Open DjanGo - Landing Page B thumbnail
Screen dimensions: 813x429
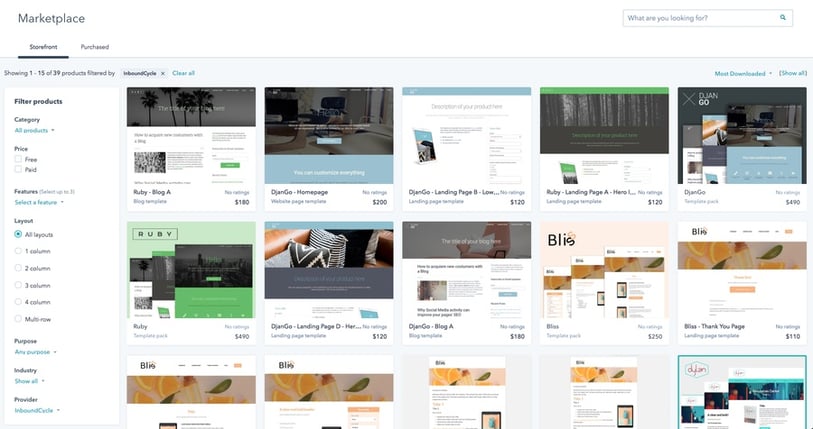pos(467,135)
